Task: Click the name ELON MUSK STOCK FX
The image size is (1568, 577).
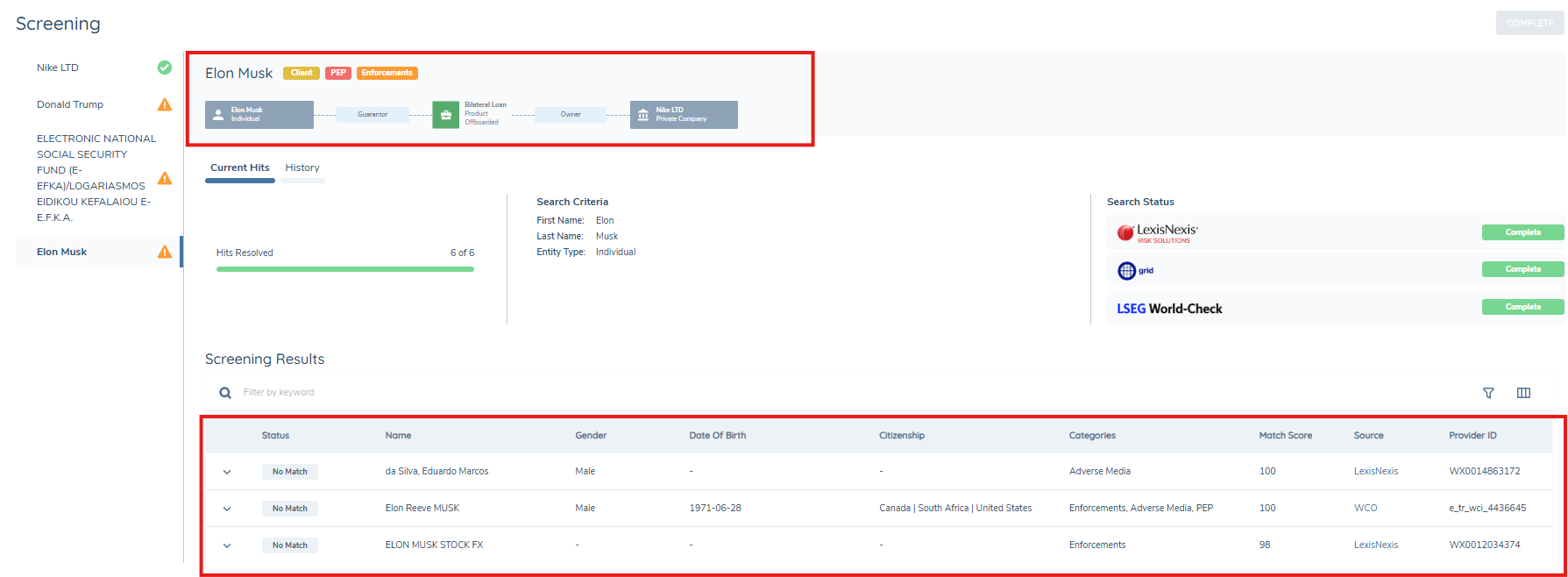Action: [x=434, y=545]
